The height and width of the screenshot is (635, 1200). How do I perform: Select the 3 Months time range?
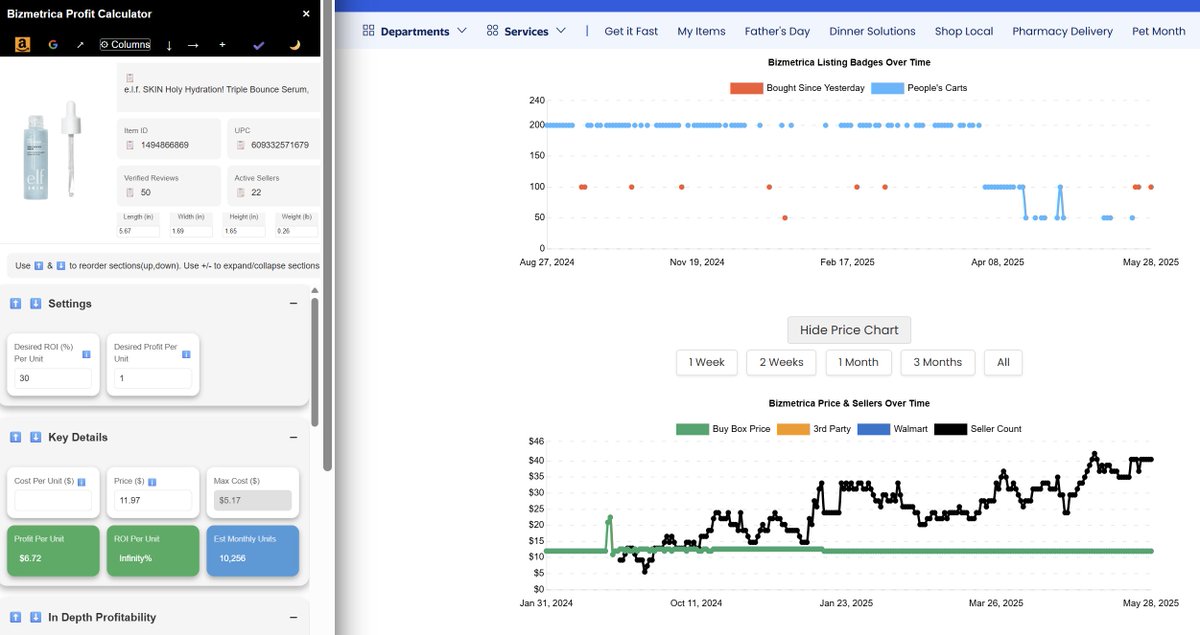(937, 362)
